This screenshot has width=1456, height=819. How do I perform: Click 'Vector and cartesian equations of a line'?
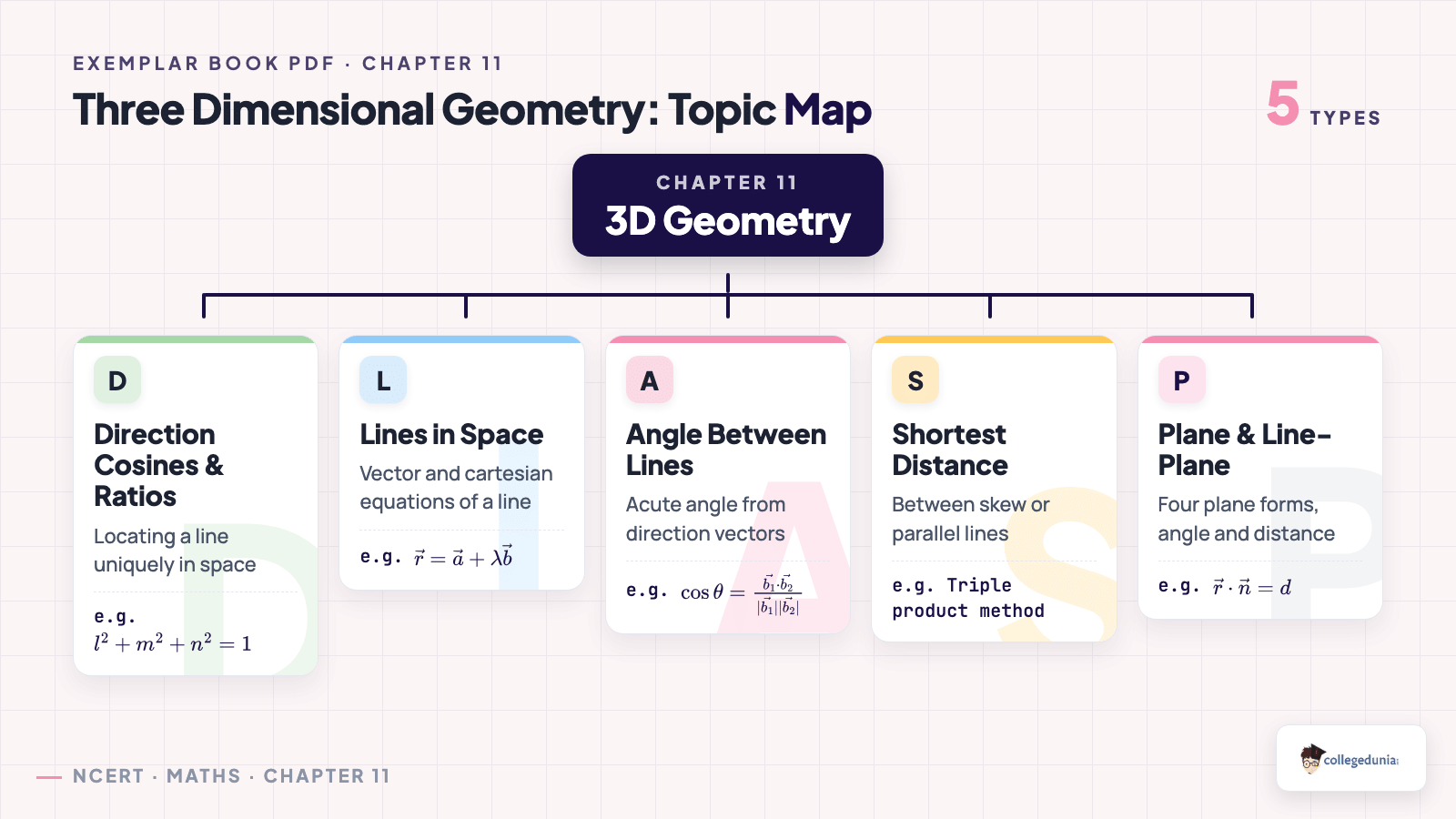456,488
